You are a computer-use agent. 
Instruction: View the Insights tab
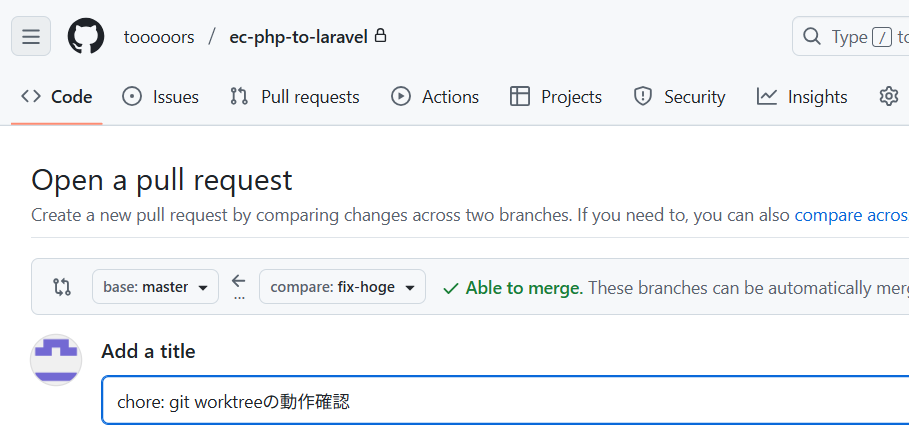pyautogui.click(x=802, y=97)
